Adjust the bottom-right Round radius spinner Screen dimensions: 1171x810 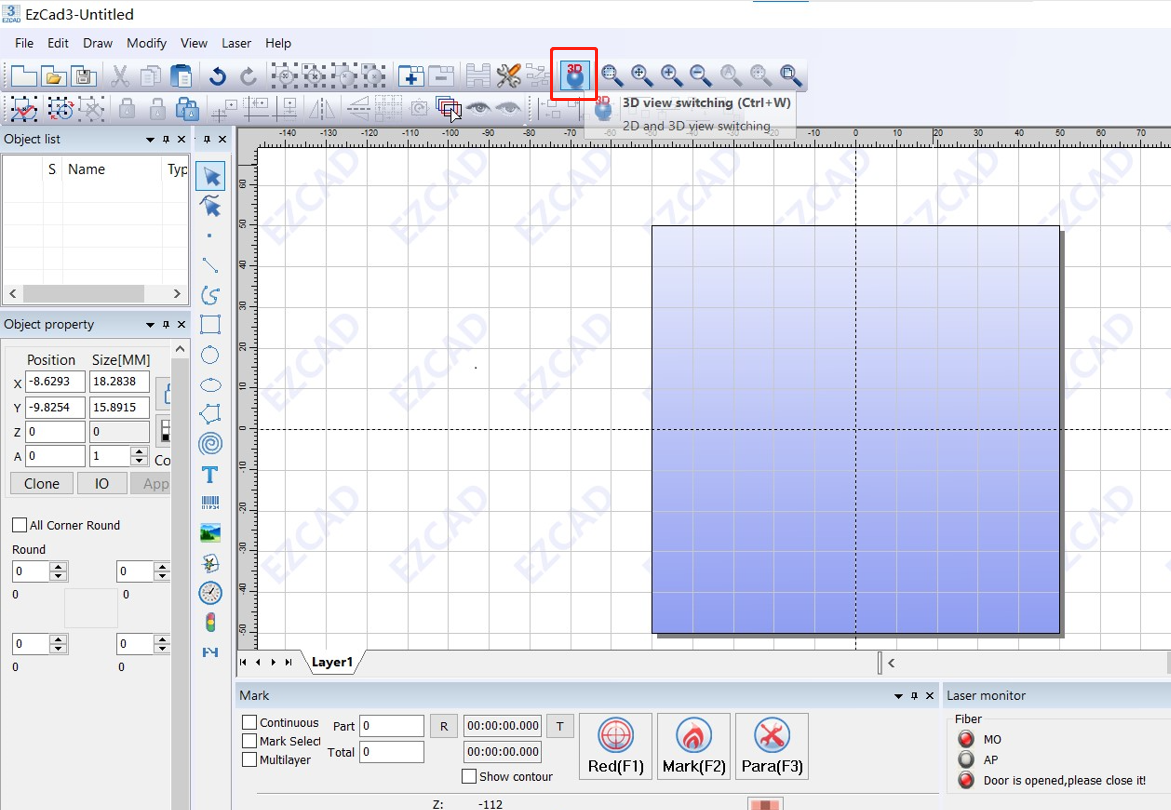(161, 644)
